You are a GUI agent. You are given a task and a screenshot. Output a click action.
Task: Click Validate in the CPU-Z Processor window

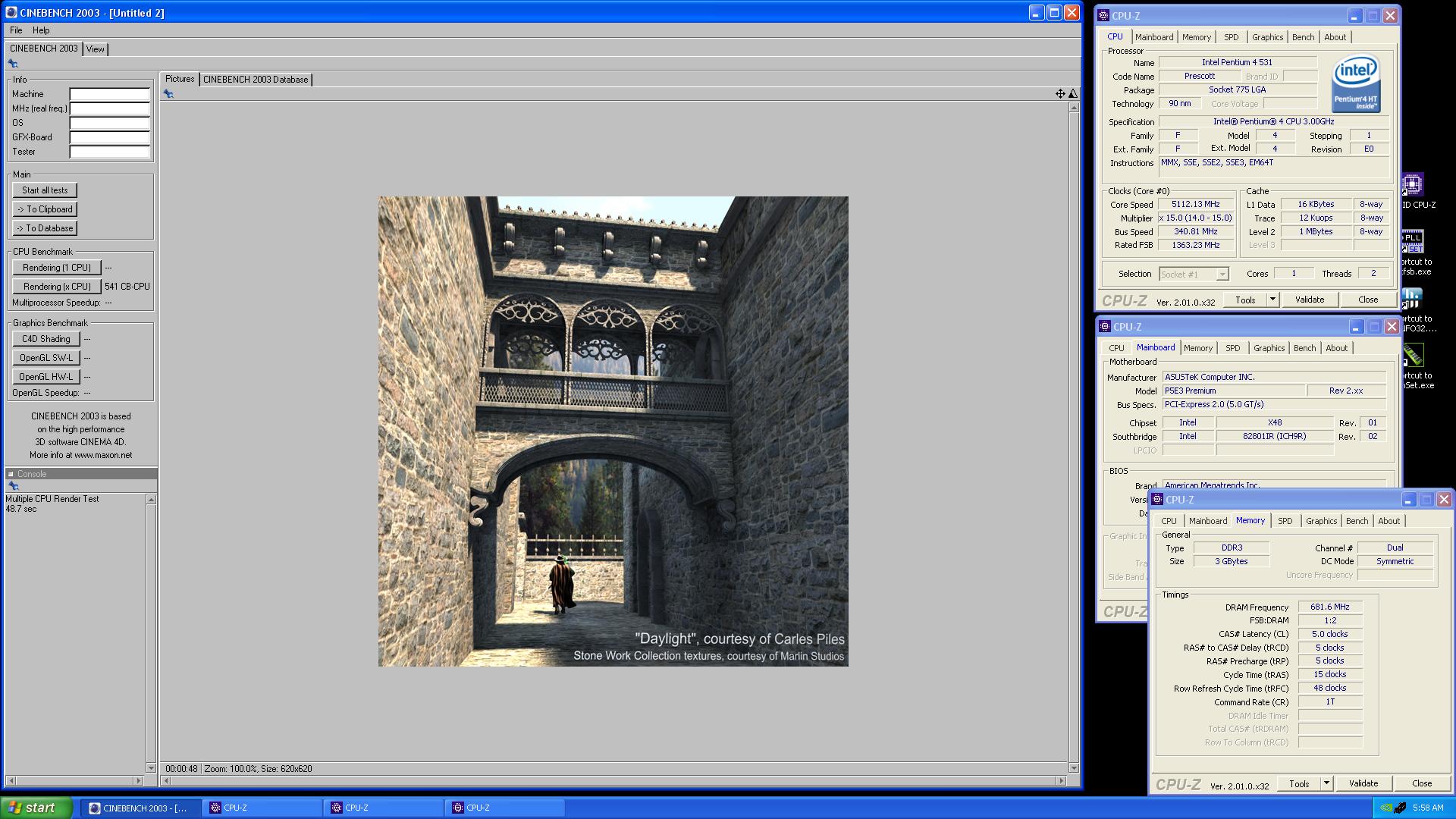(x=1310, y=300)
